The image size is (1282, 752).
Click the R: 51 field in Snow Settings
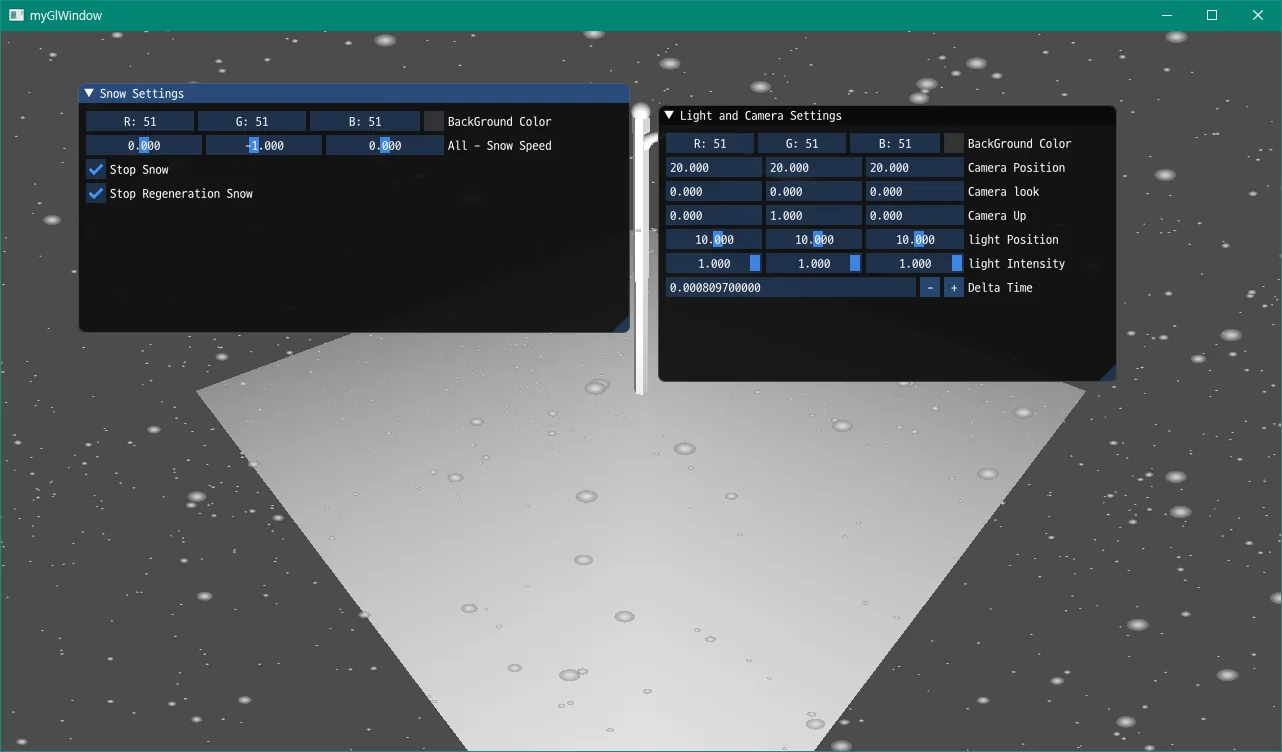tap(140, 121)
